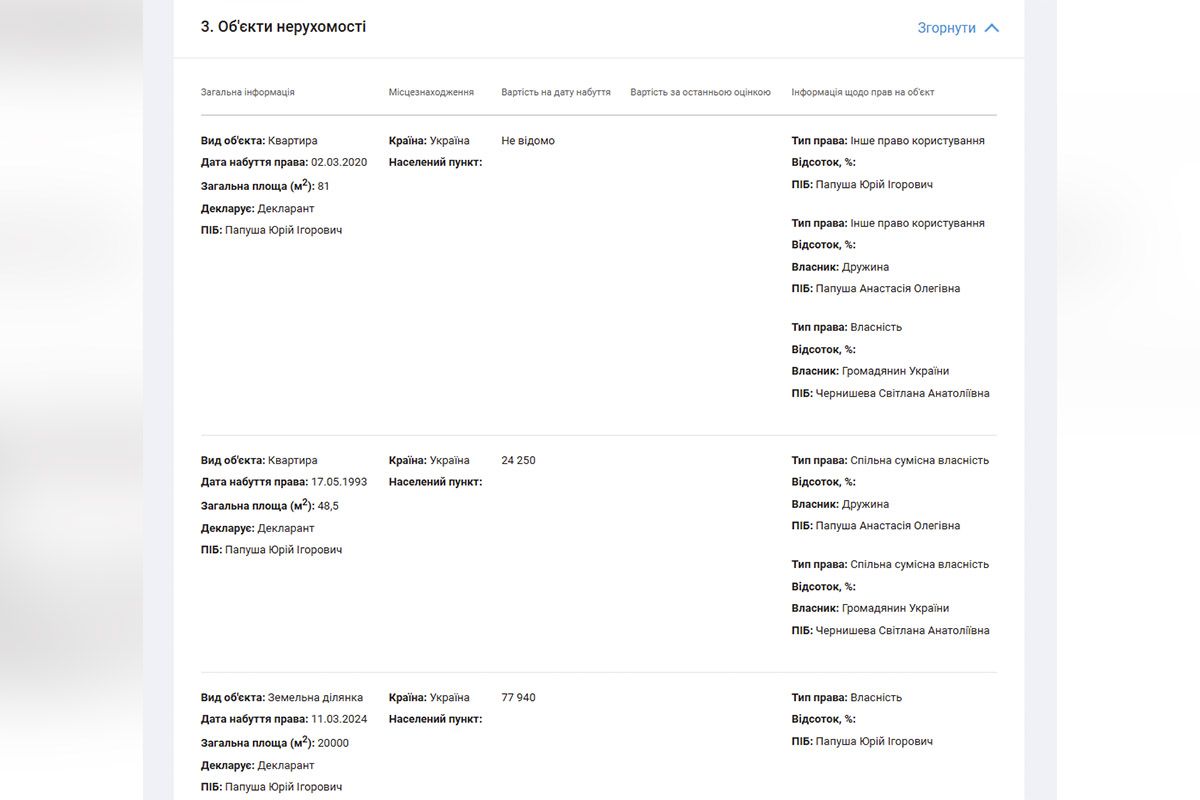Click the Інформація щодо прав на об'єкт header
This screenshot has height=800, width=1200.
[863, 92]
